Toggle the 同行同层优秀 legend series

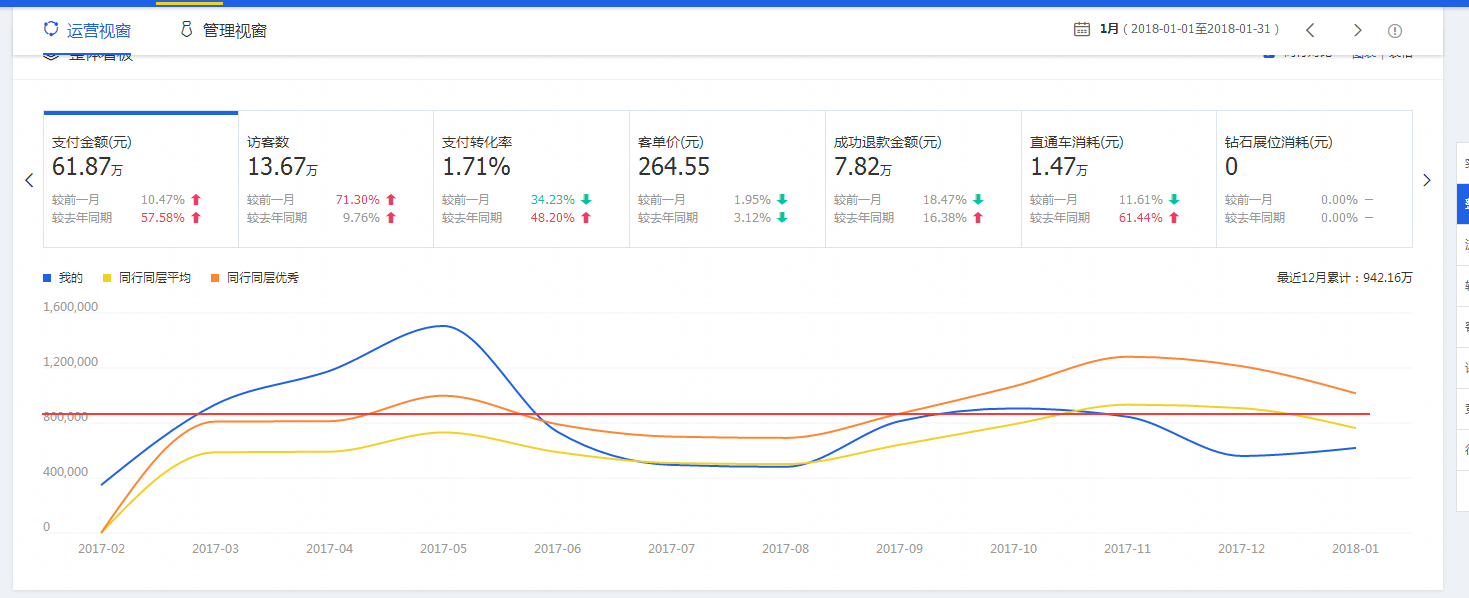tap(255, 278)
